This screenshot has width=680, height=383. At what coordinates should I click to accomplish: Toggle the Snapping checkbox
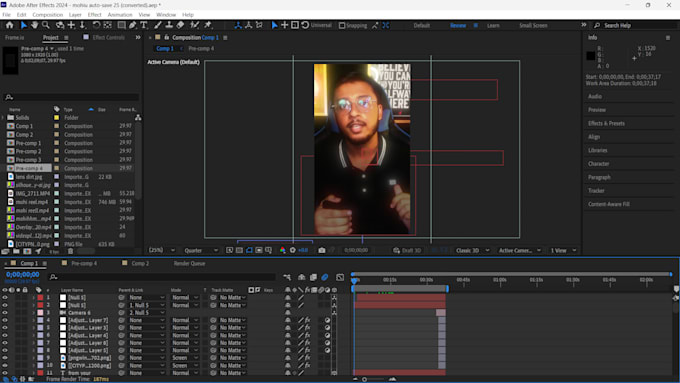[x=342, y=26]
